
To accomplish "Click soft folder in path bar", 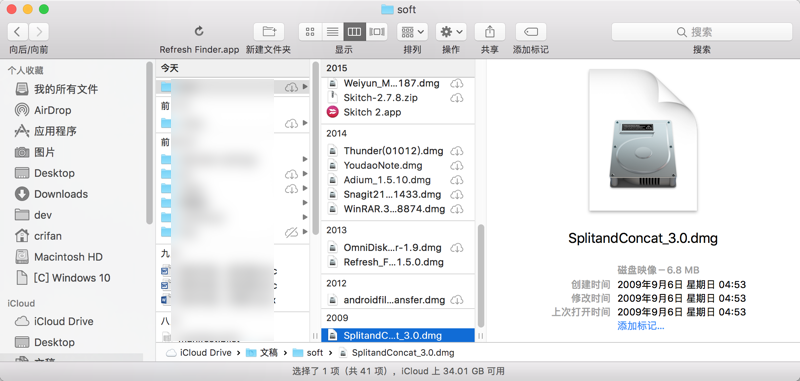I will click(x=309, y=352).
